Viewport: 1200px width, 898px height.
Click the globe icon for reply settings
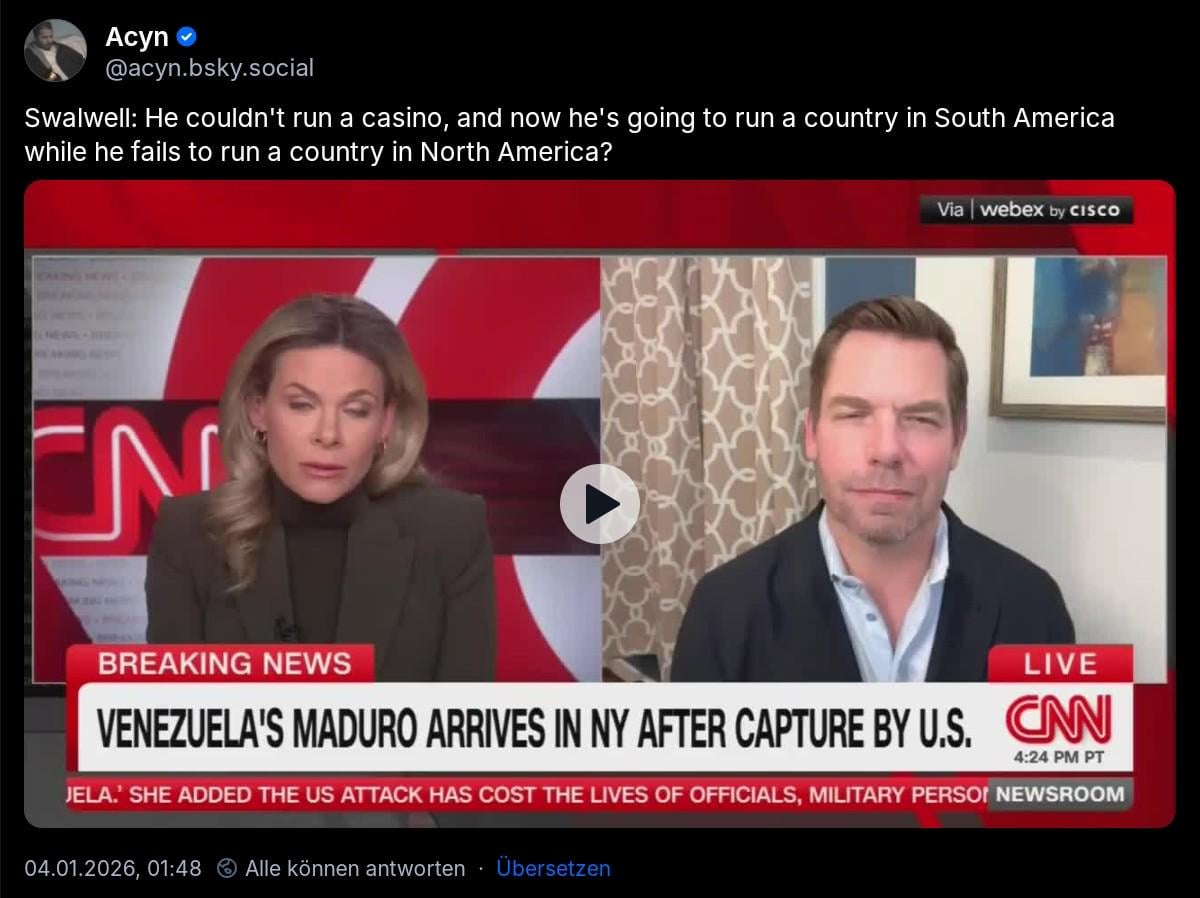coord(227,868)
